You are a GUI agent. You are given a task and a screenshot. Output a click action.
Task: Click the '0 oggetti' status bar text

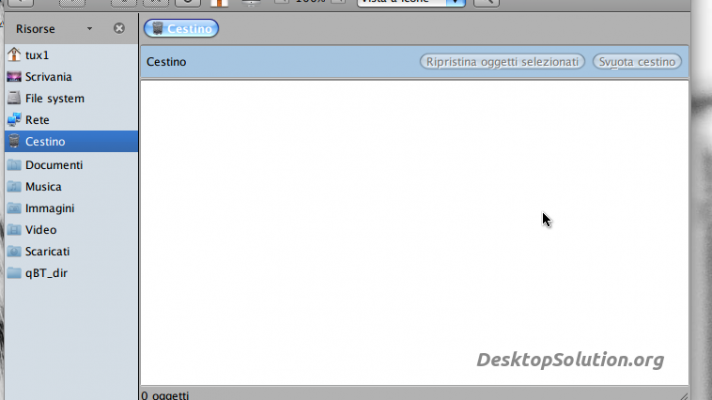pyautogui.click(x=165, y=395)
